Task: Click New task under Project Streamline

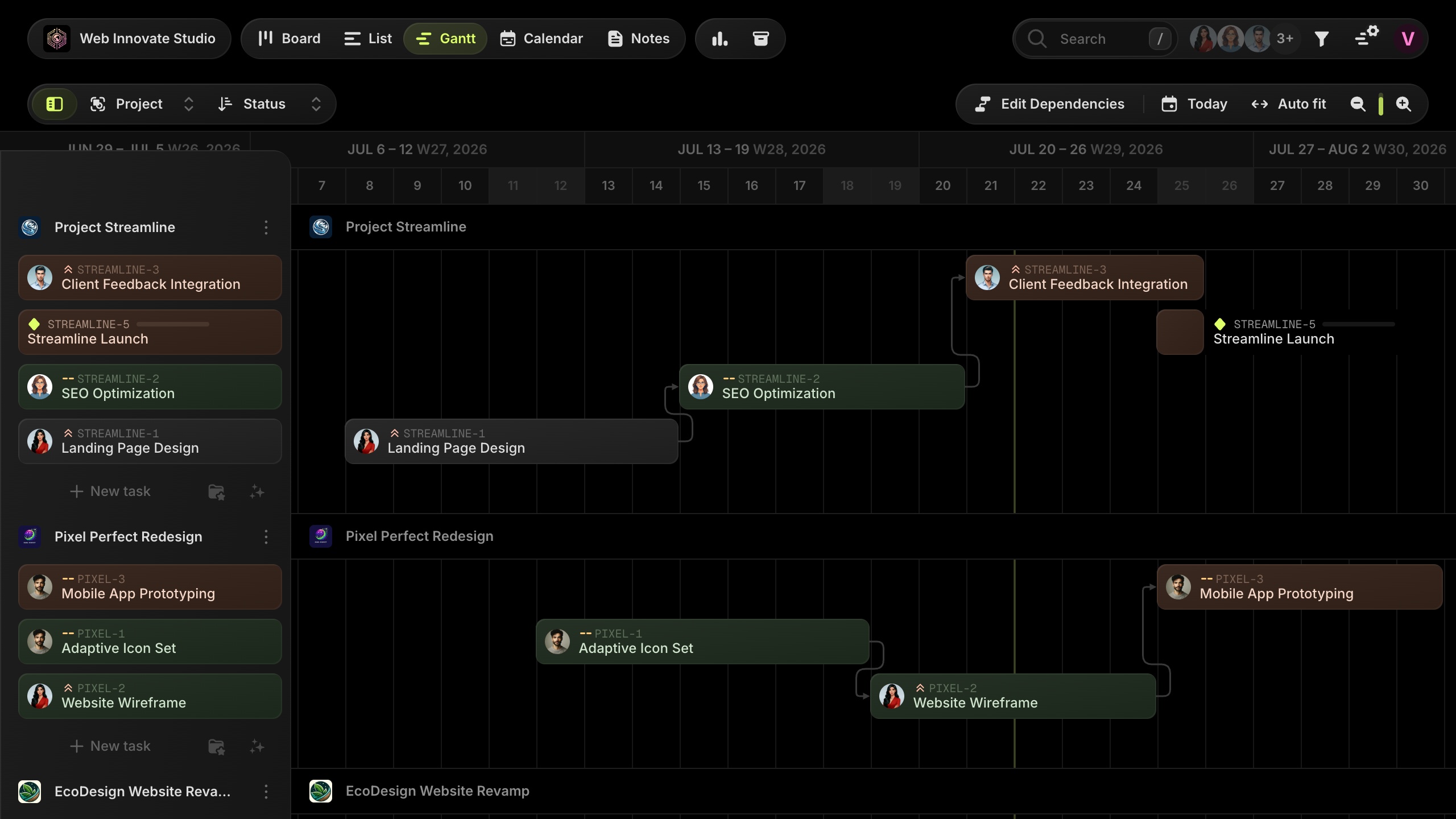Action: (110, 491)
